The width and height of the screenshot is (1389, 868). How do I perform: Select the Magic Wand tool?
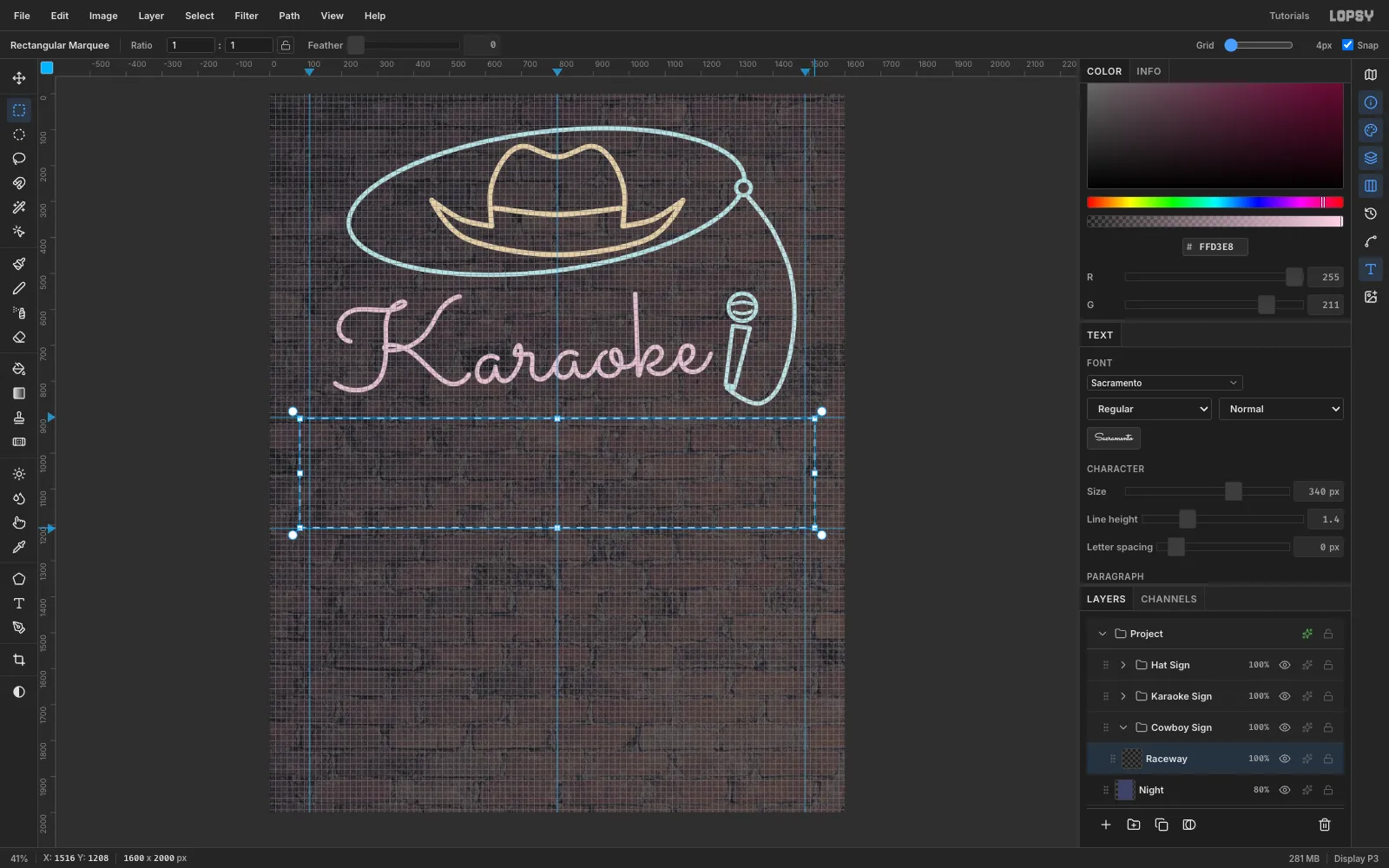[x=19, y=207]
